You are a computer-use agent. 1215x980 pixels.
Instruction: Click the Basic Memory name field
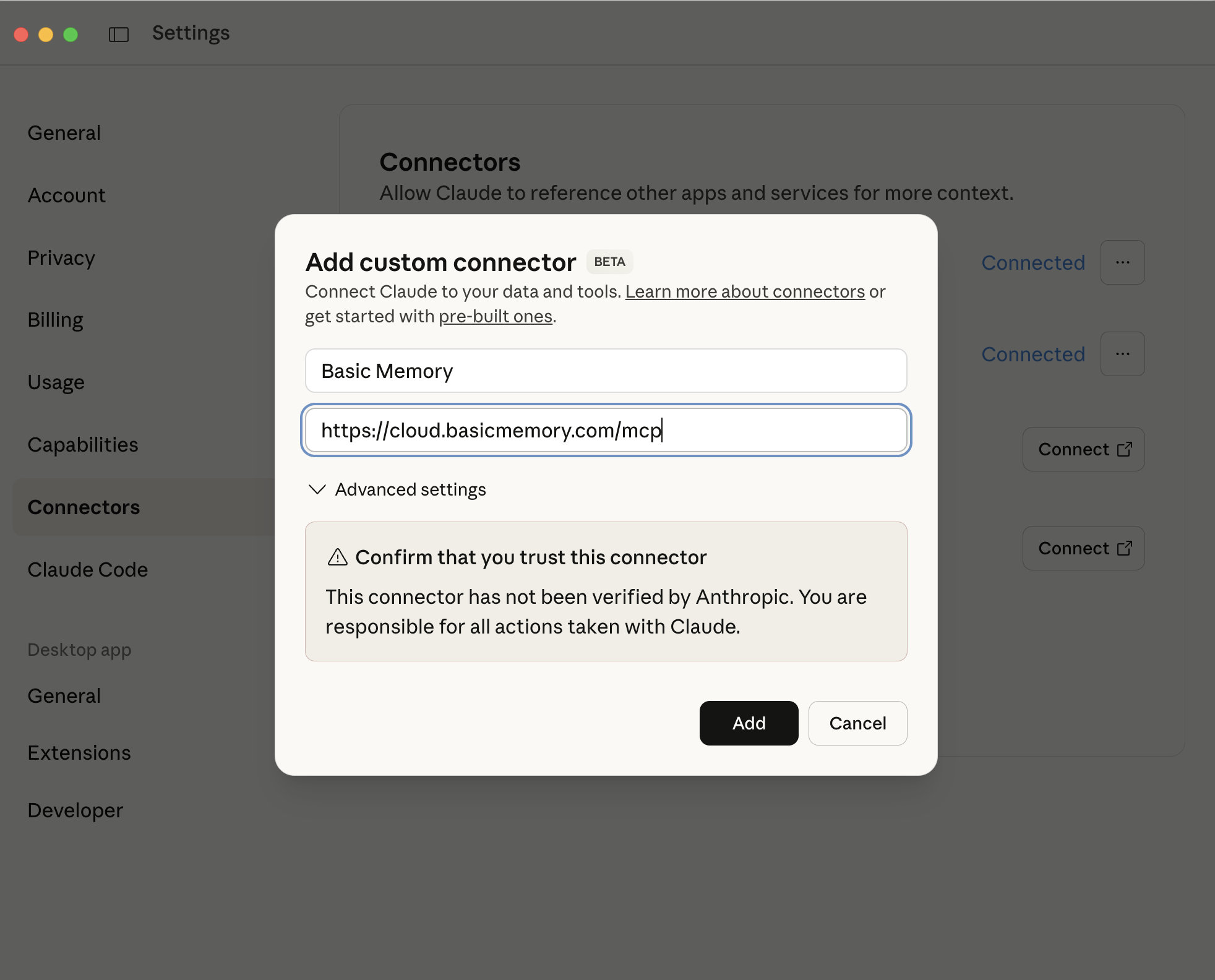pos(606,371)
